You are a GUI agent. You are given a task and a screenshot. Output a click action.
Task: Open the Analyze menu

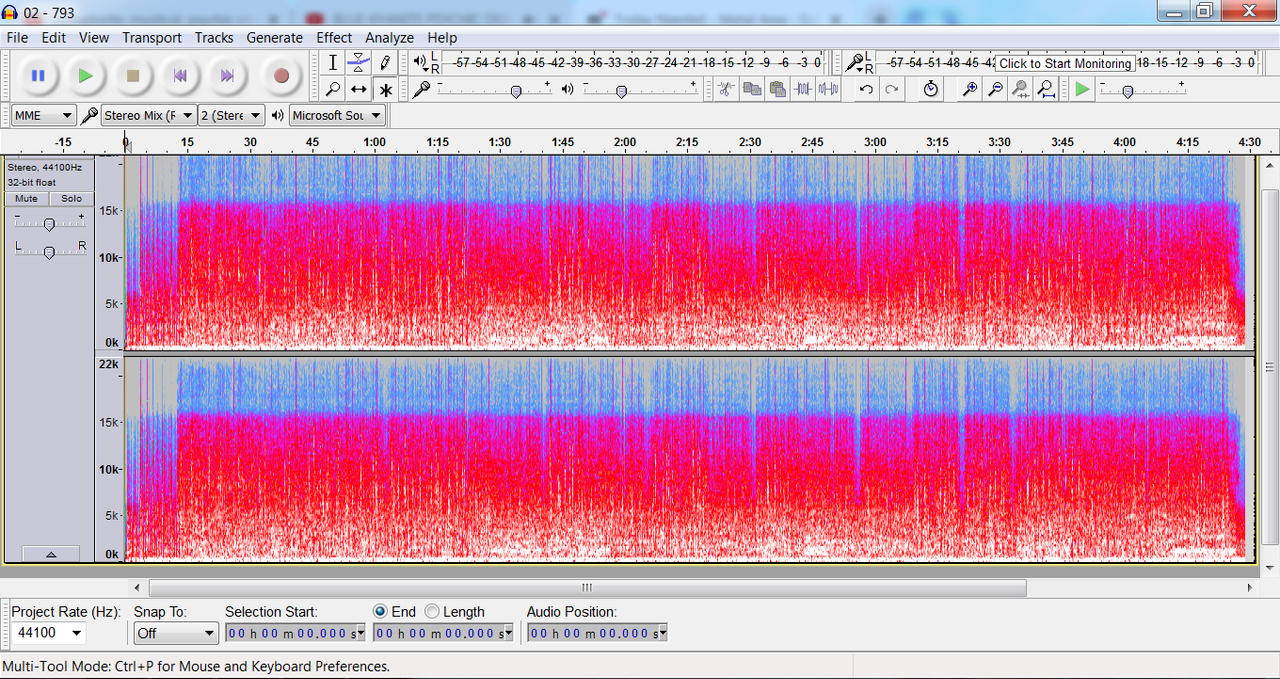[389, 38]
